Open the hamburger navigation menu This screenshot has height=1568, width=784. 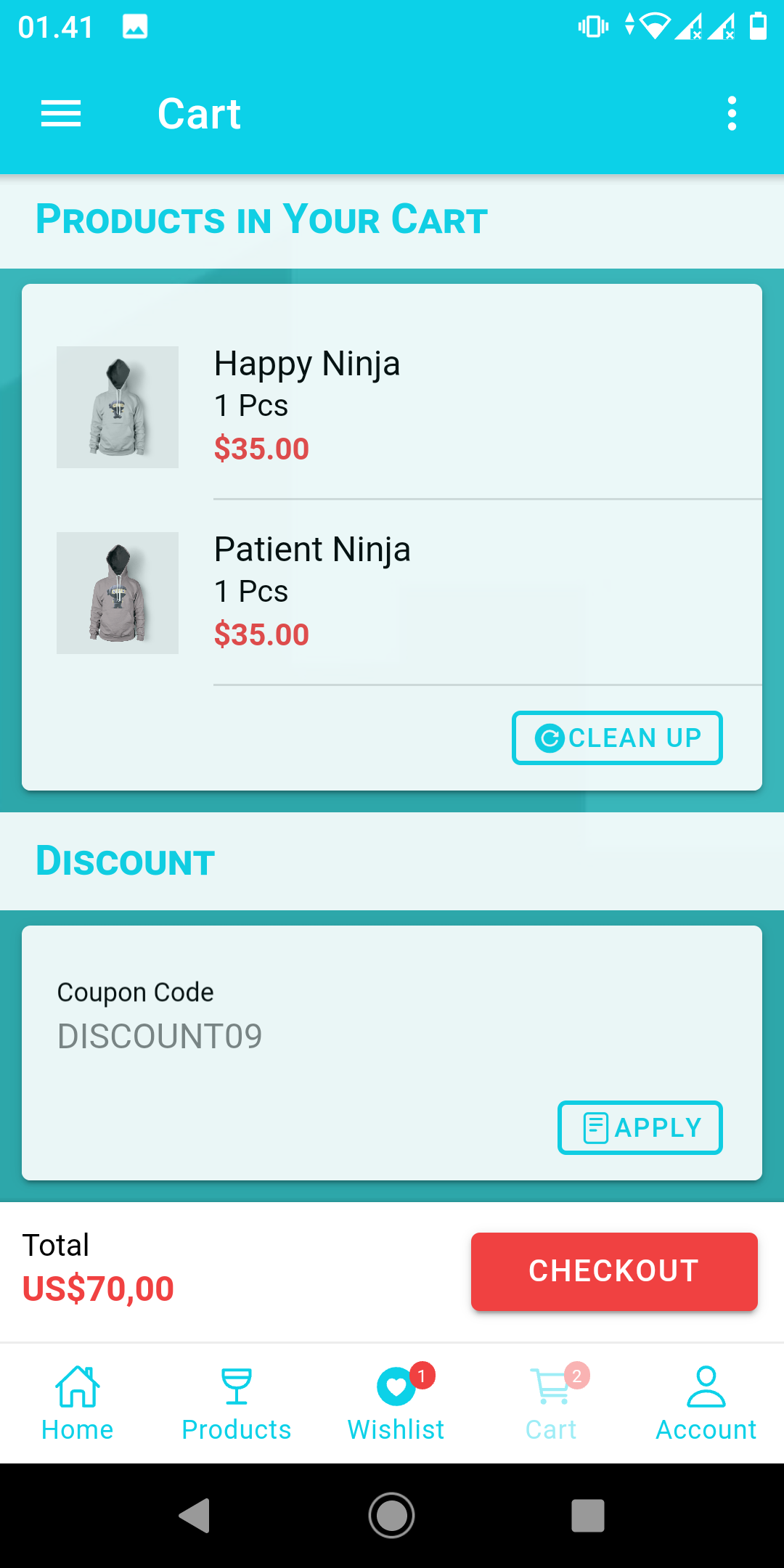[61, 114]
